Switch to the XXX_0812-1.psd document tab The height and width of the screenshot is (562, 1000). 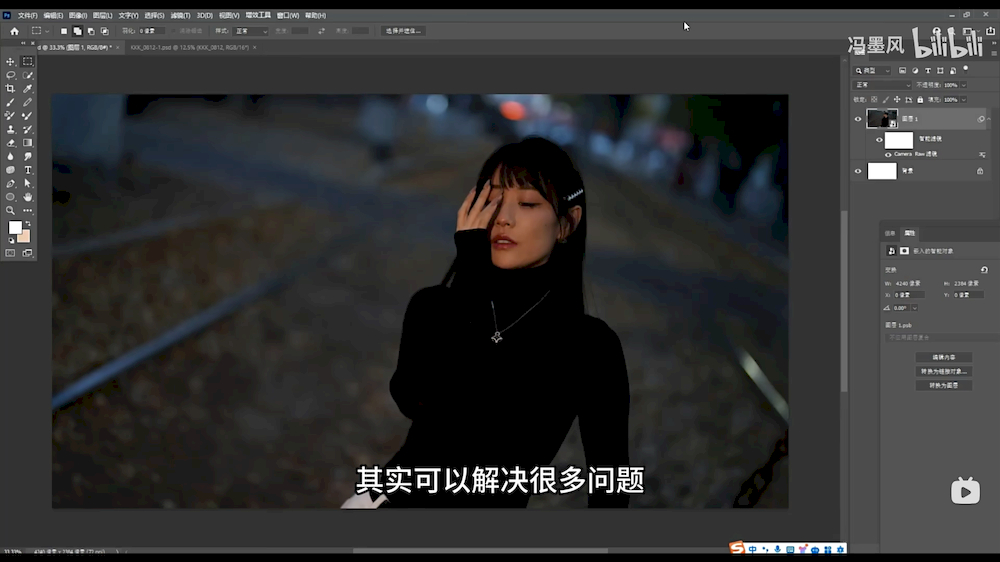tap(190, 47)
